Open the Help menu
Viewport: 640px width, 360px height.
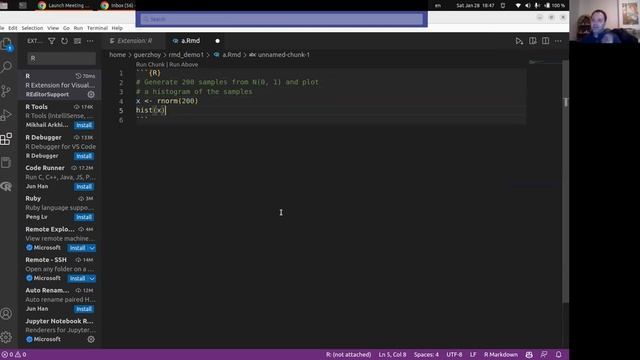(x=117, y=28)
